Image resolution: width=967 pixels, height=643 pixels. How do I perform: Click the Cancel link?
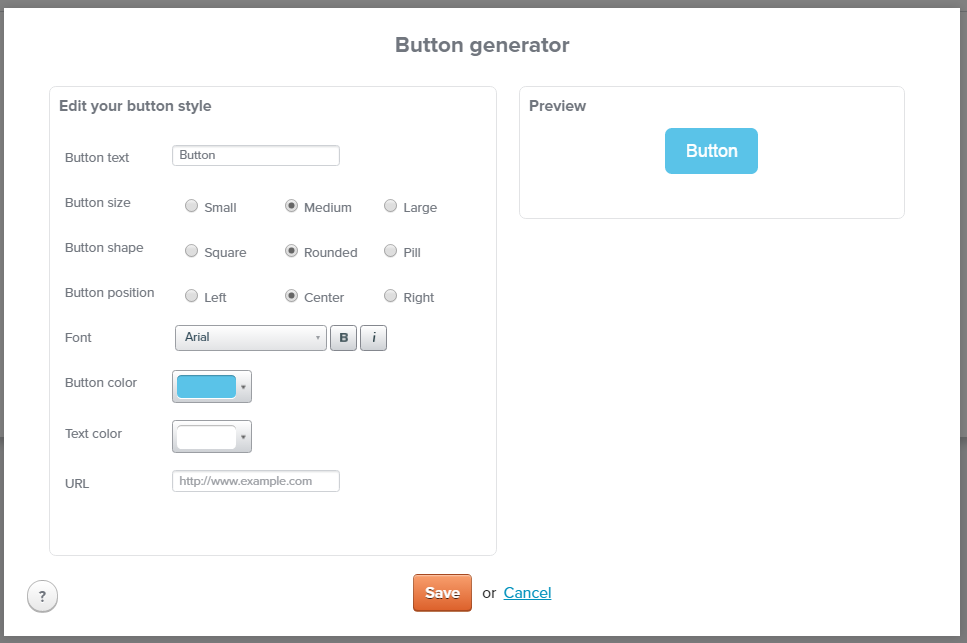coord(527,593)
